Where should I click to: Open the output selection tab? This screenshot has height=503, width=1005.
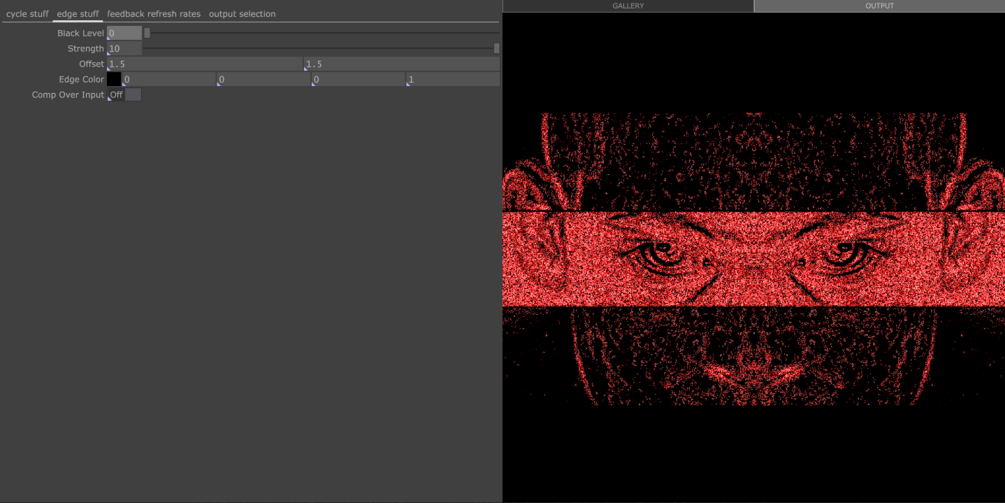point(242,13)
